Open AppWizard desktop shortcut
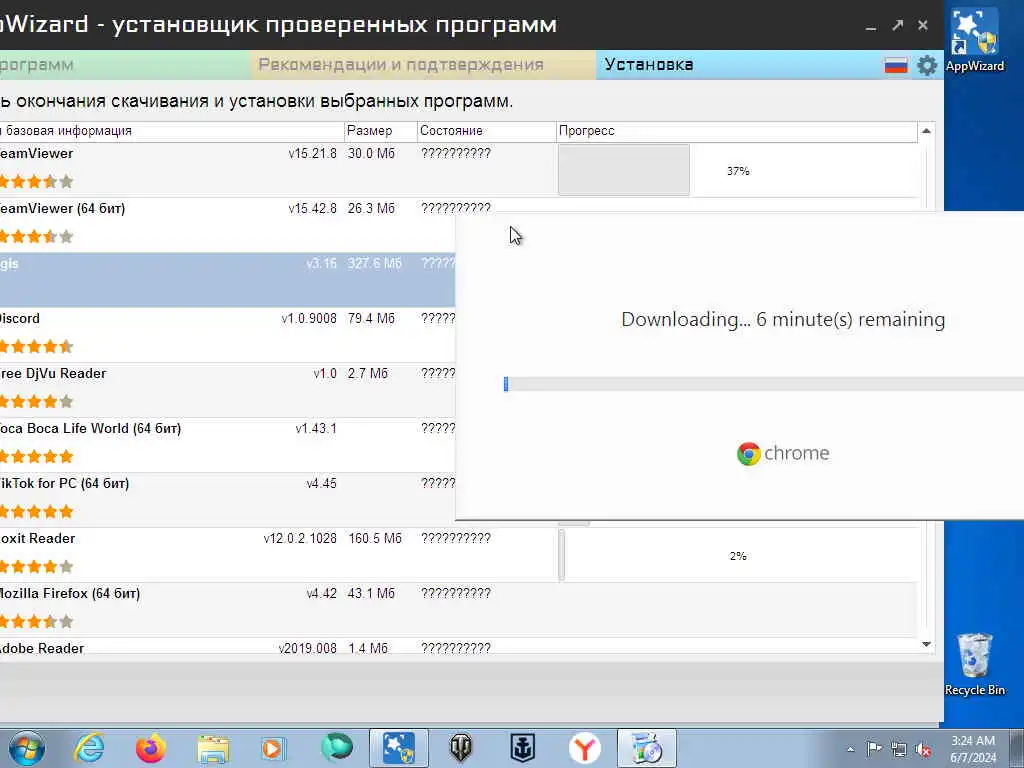This screenshot has width=1024, height=768. click(x=975, y=39)
